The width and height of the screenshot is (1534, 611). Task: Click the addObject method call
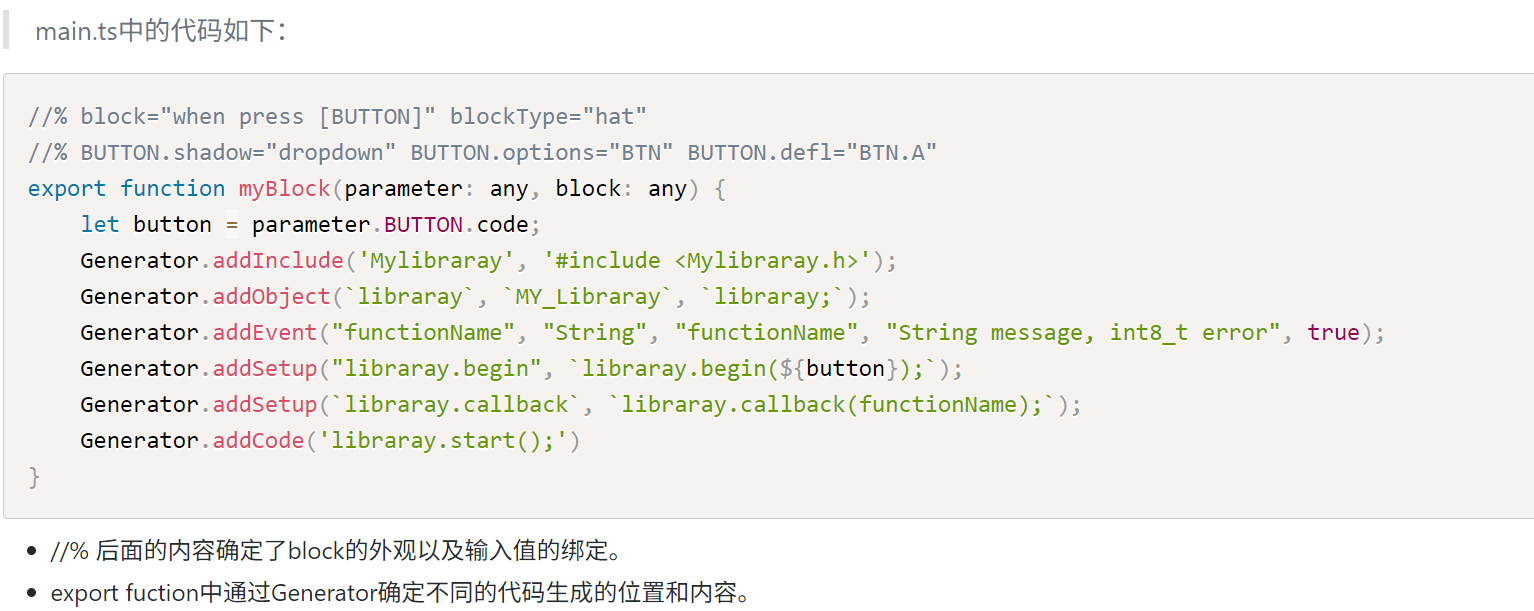271,297
